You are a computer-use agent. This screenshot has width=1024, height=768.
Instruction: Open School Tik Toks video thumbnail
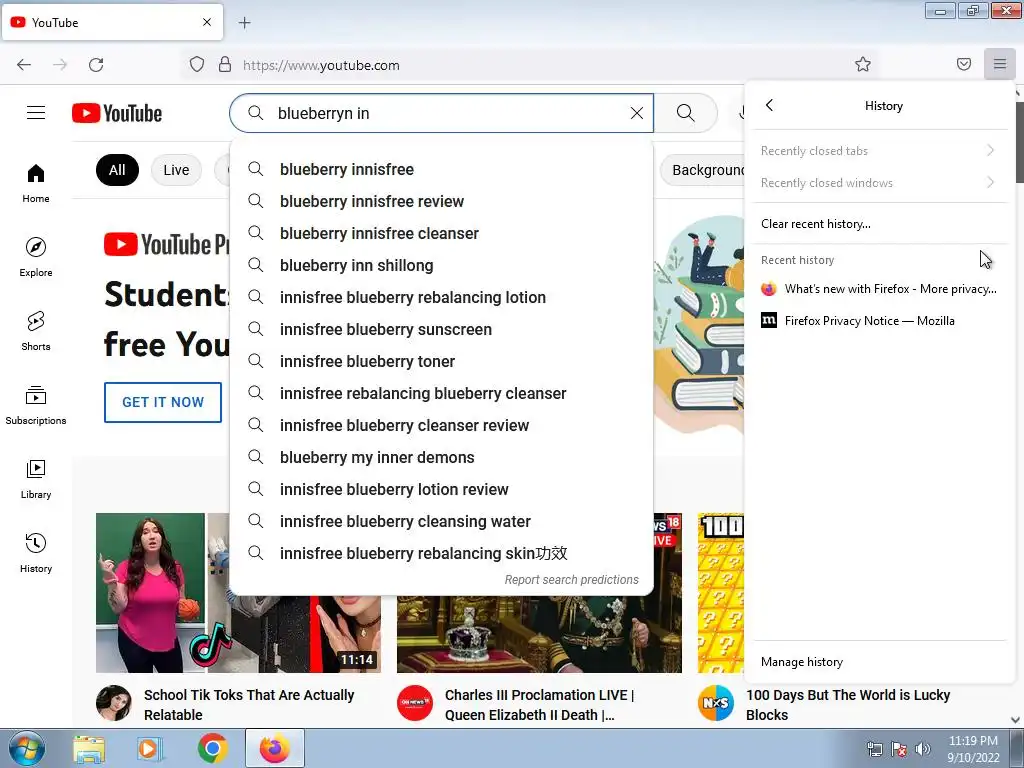[x=163, y=593]
